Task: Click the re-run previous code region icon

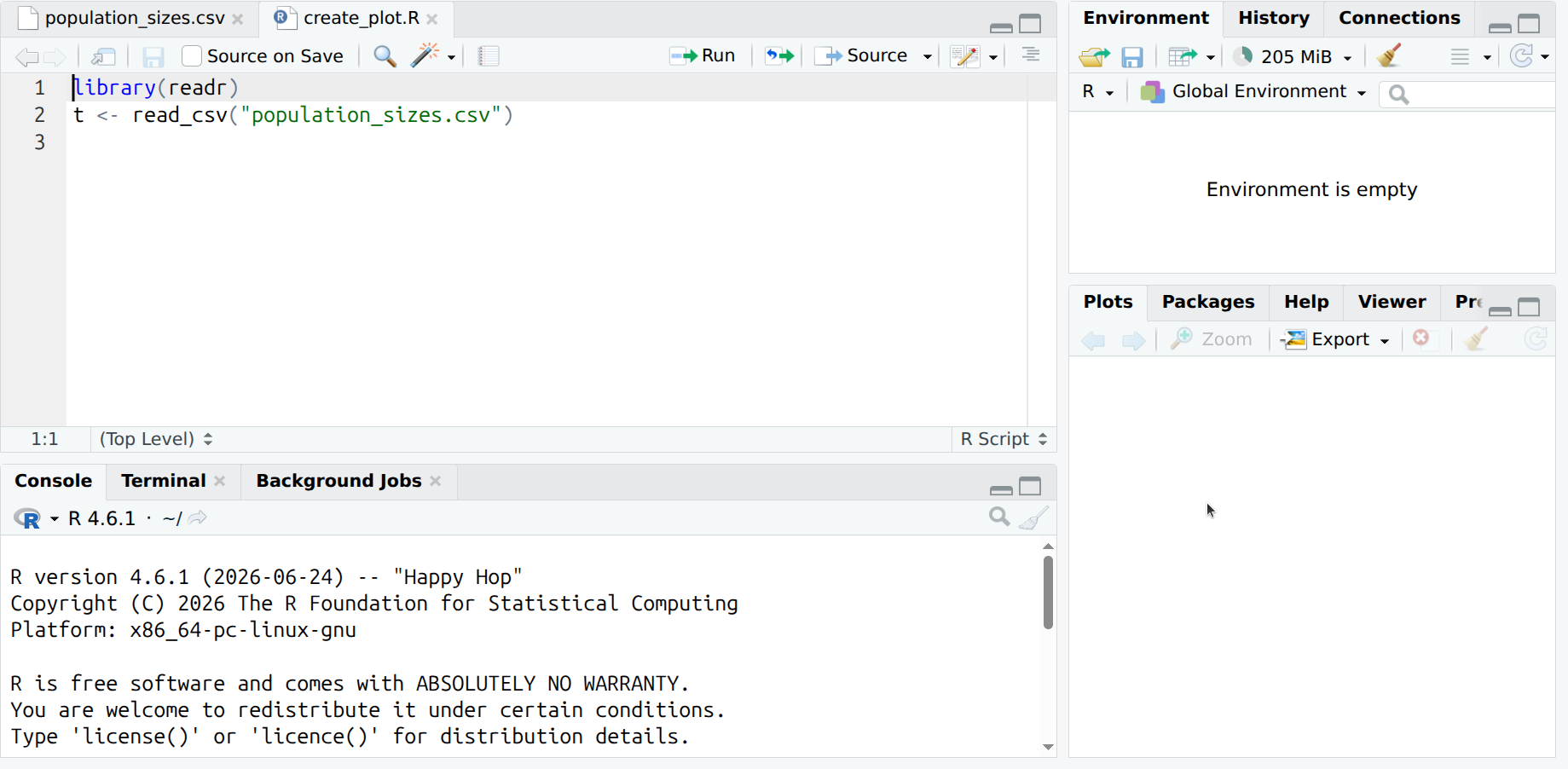Action: coord(779,56)
